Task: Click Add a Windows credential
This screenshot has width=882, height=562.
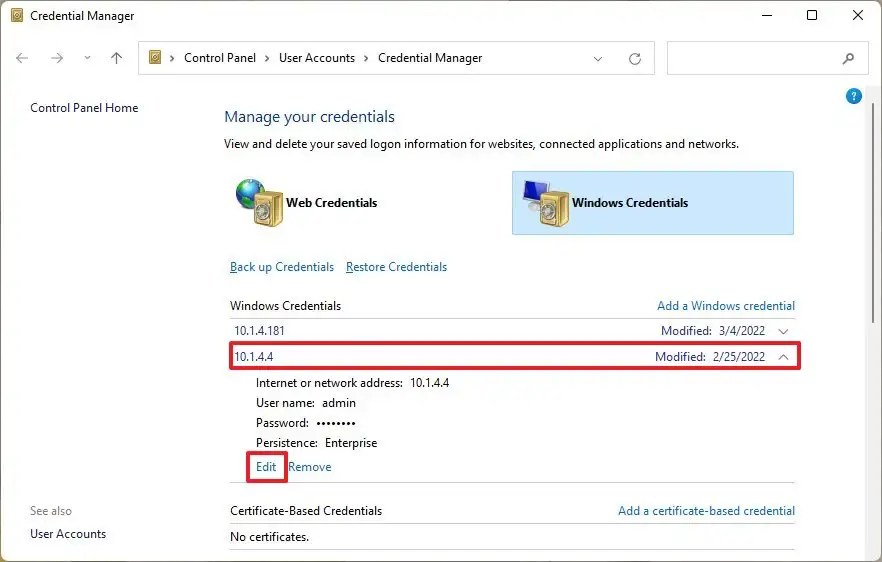Action: pos(726,305)
